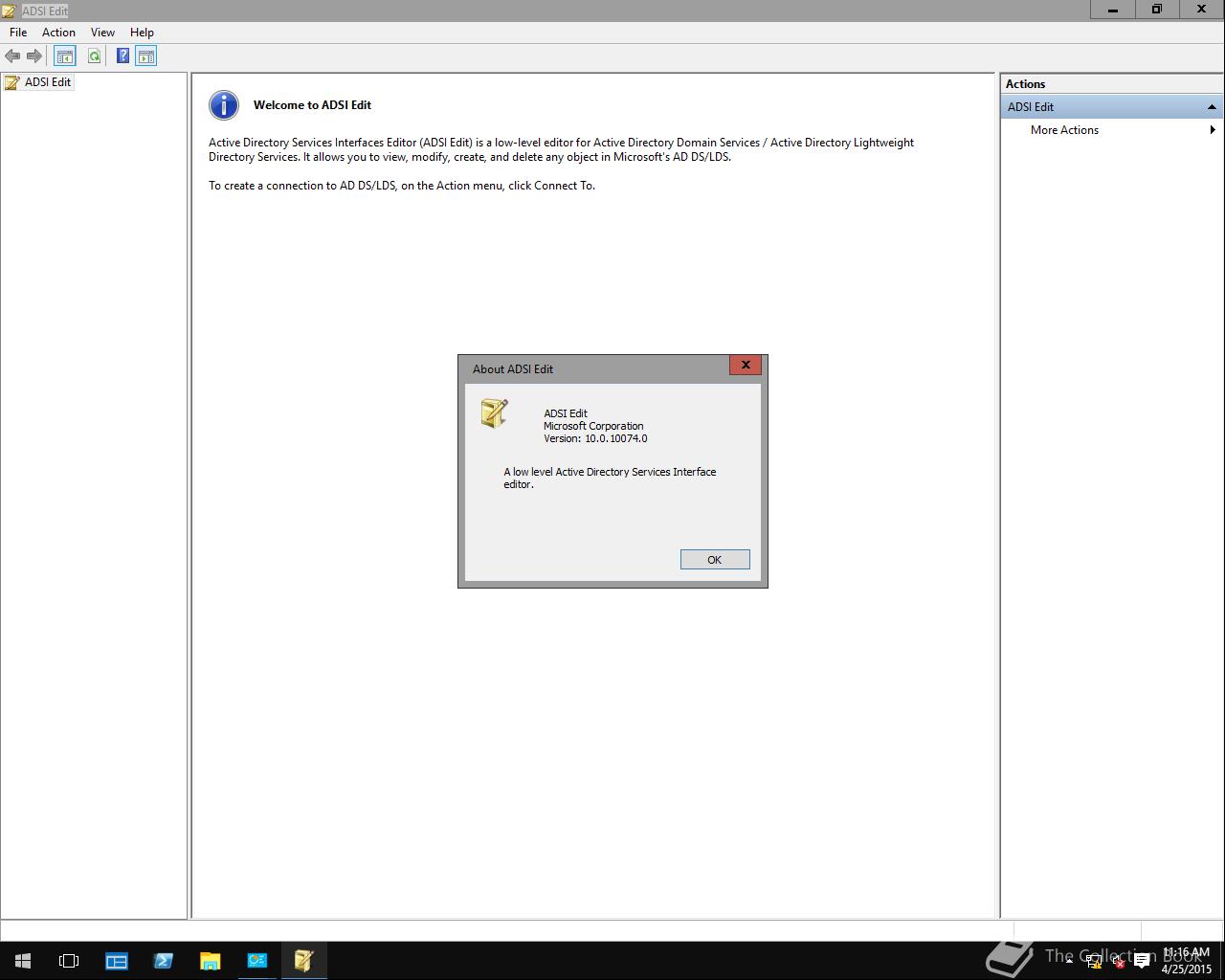Click the blue Help question mark icon
Viewport: 1225px width, 980px height.
tap(122, 56)
